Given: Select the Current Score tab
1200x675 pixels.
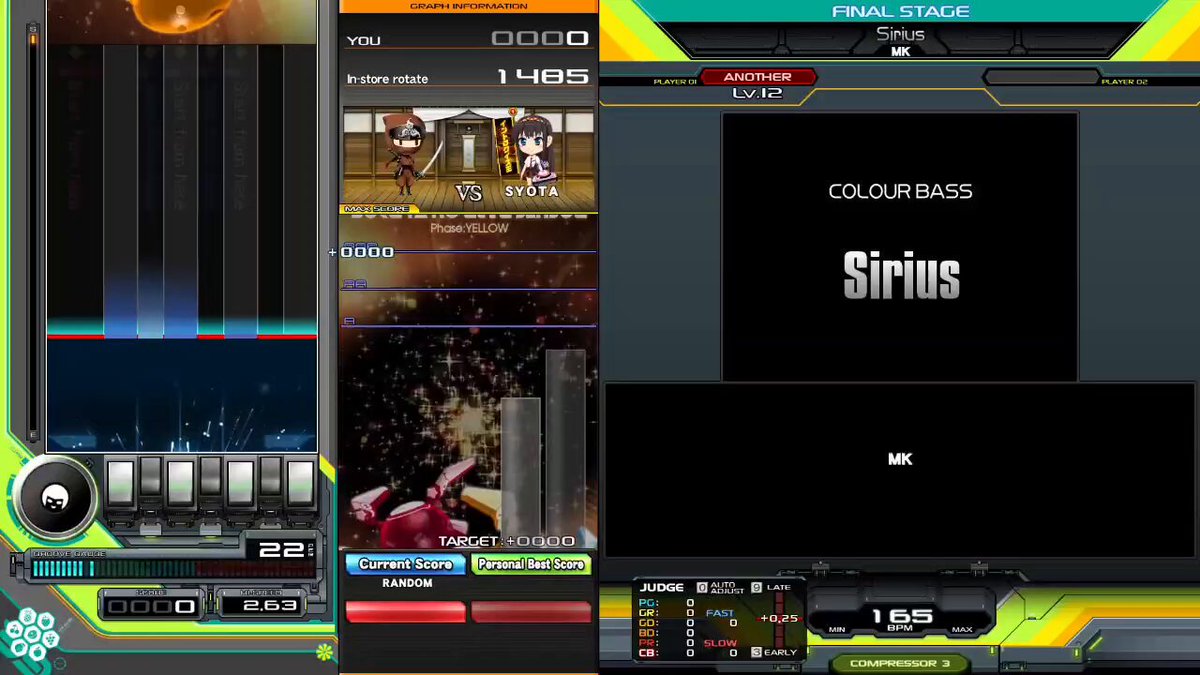Looking at the screenshot, I should [x=405, y=564].
